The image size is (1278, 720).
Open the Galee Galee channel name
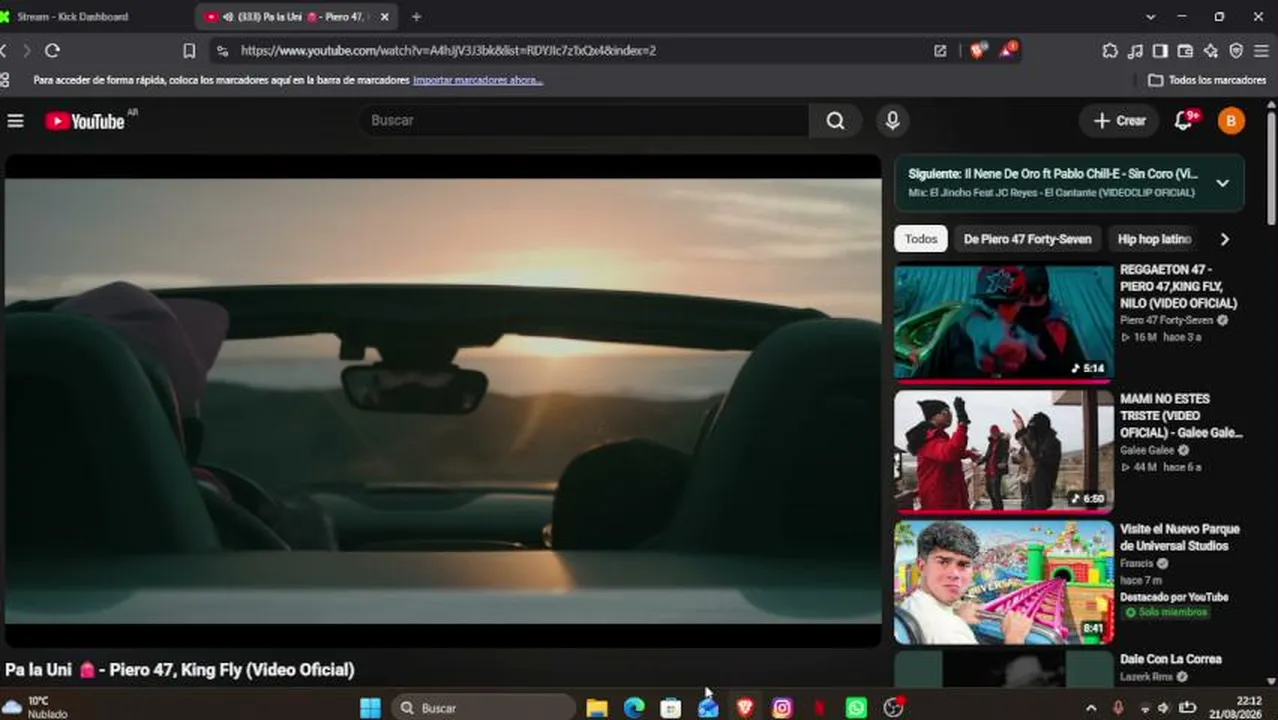(x=1147, y=450)
